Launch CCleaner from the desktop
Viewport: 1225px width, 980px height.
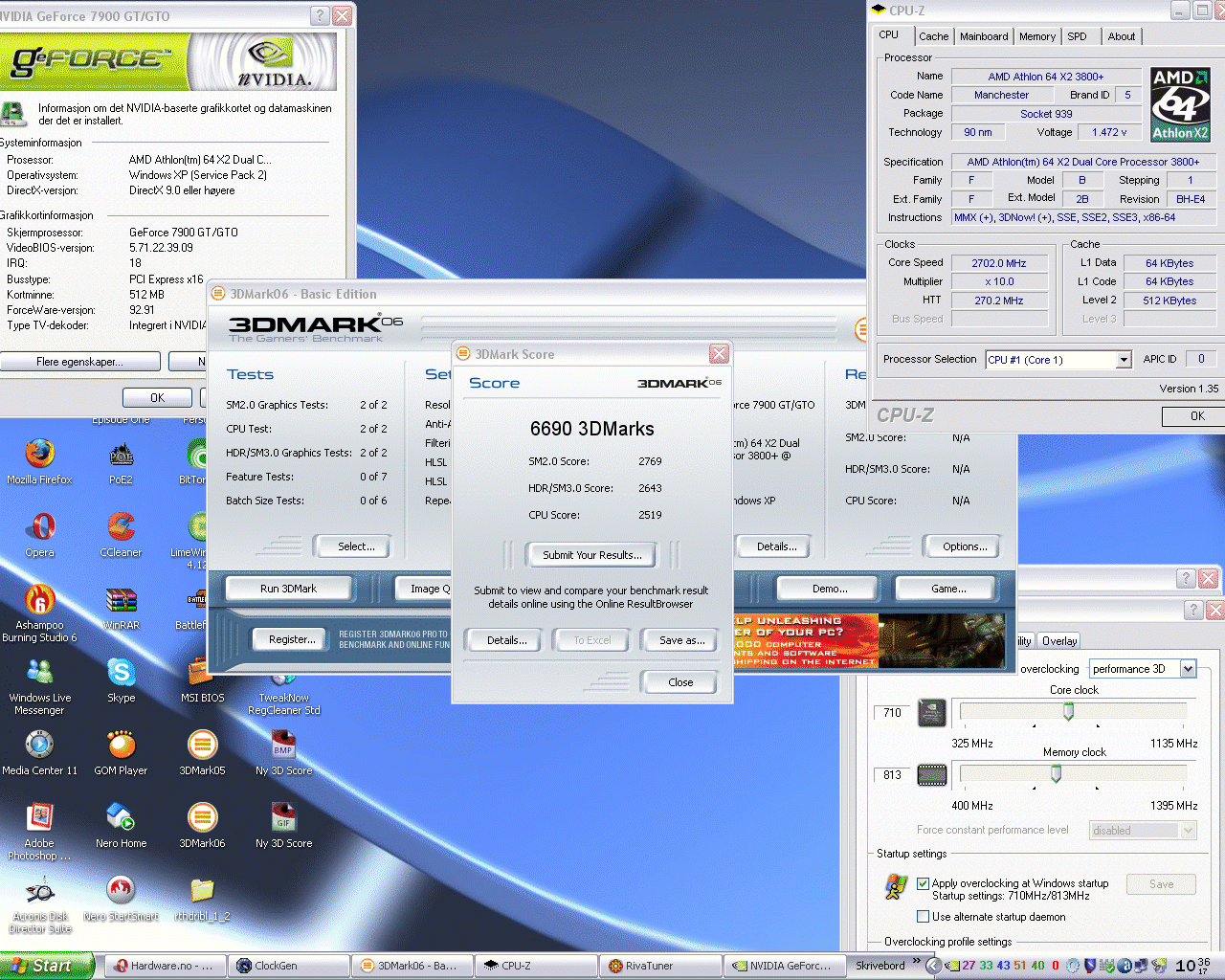pyautogui.click(x=121, y=527)
